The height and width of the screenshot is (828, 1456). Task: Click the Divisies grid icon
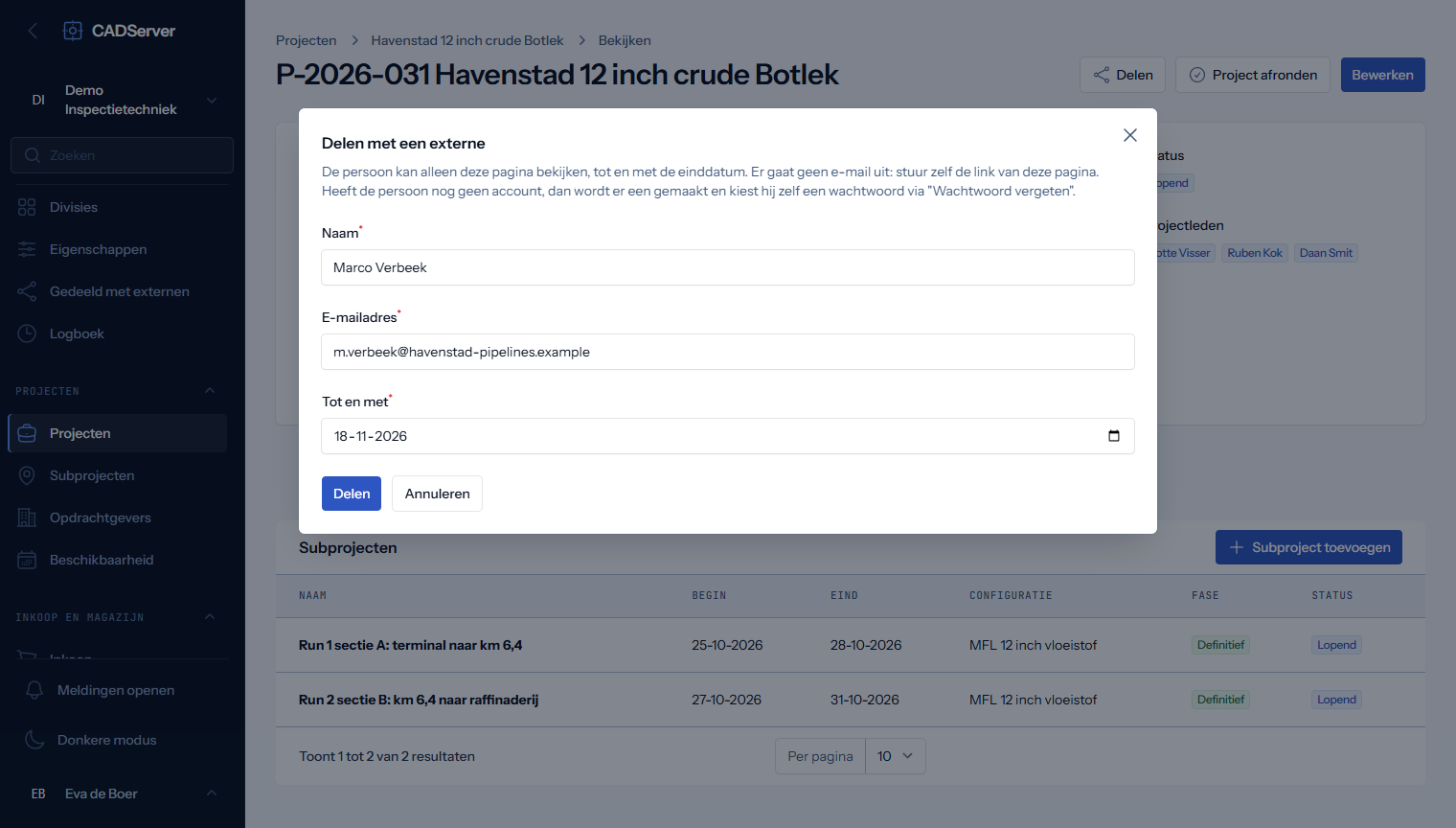[27, 207]
